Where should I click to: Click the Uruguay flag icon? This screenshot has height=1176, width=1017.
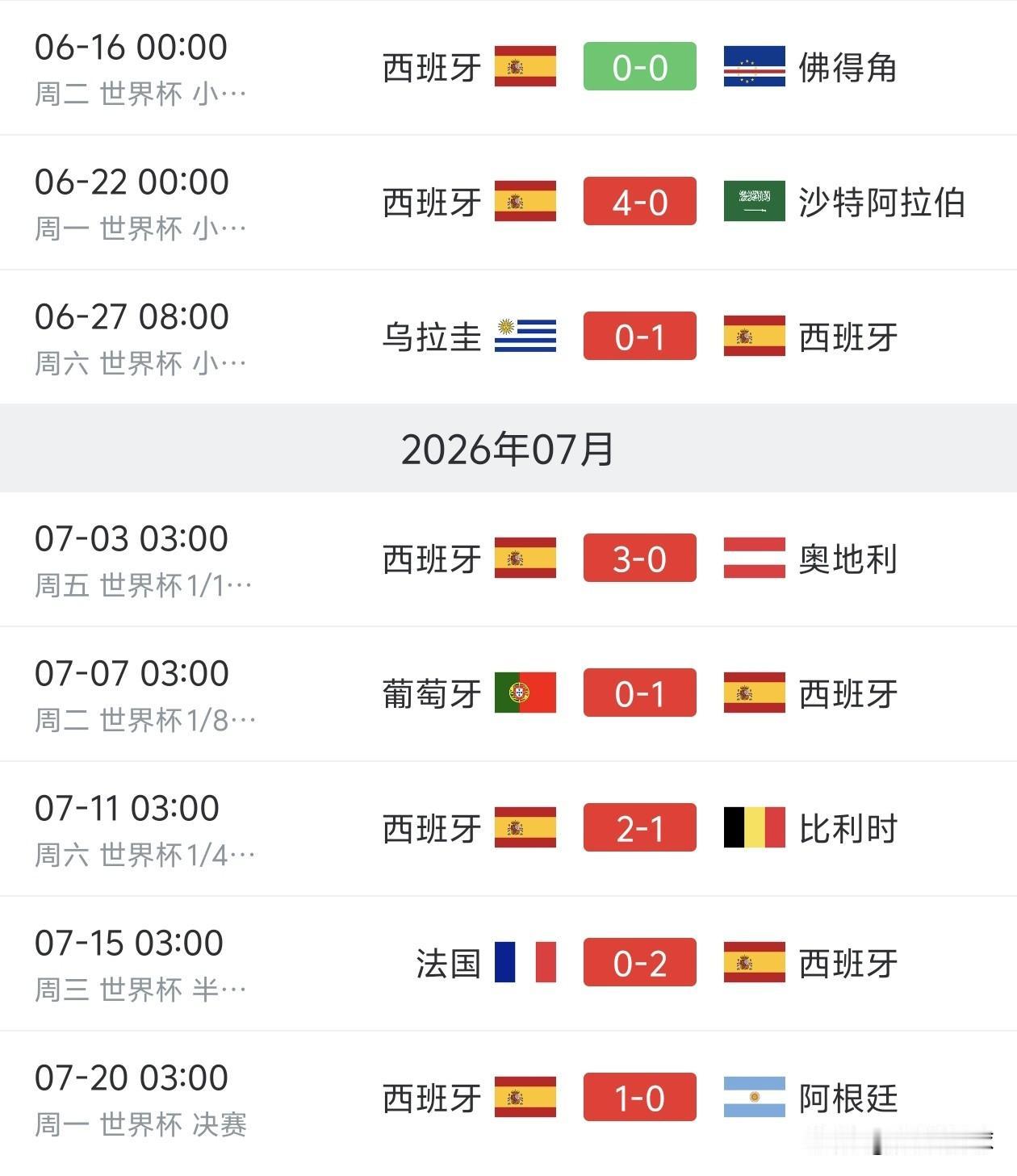pyautogui.click(x=525, y=337)
